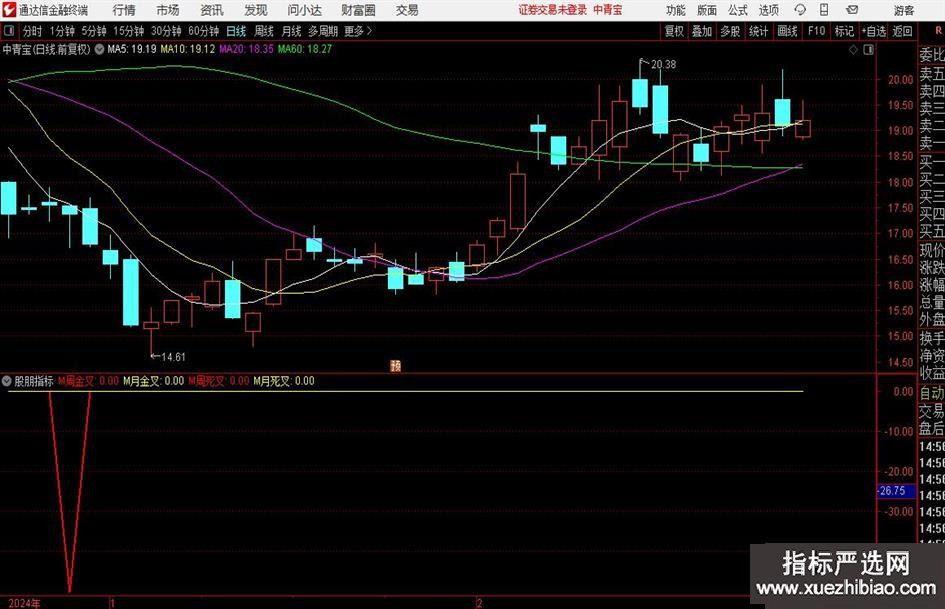945x609 pixels.
Task: Click the 标记 toolbar button
Action: pos(844,31)
